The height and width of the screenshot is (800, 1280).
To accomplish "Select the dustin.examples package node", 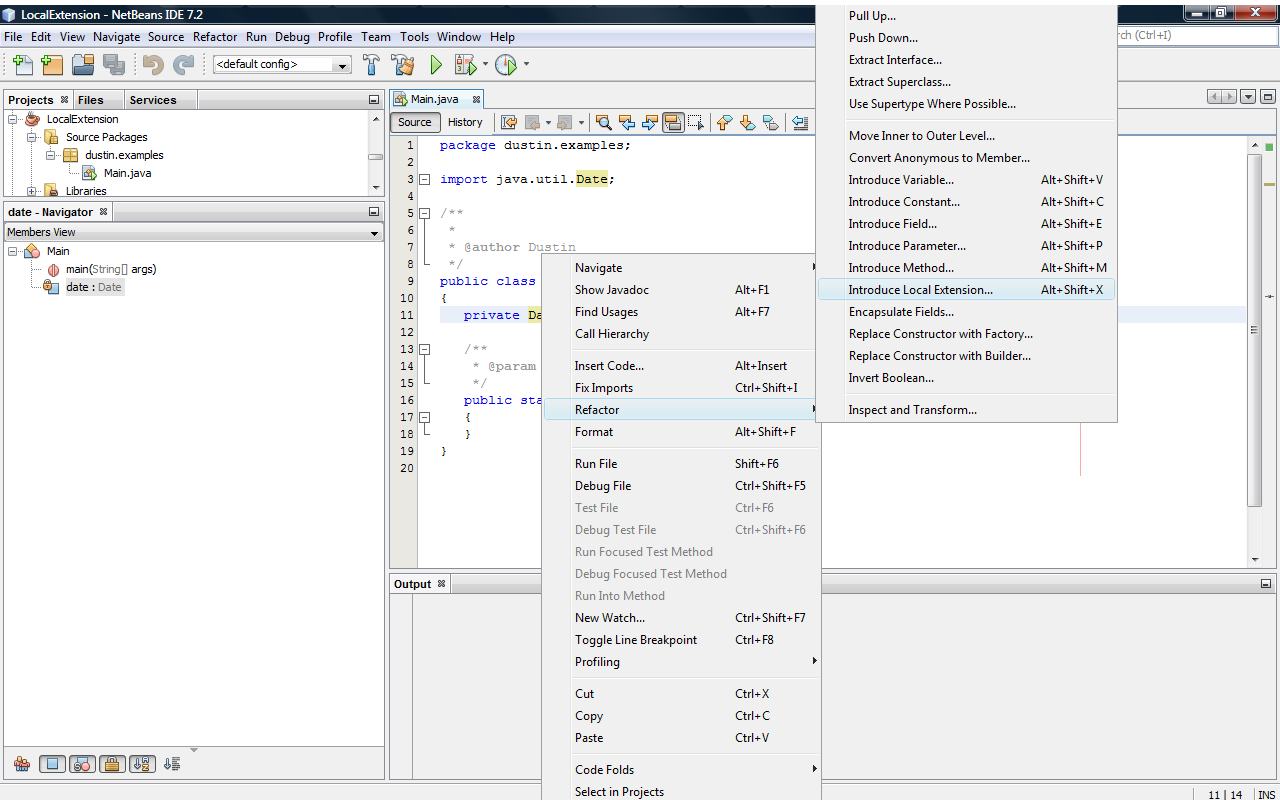I will pos(123,155).
